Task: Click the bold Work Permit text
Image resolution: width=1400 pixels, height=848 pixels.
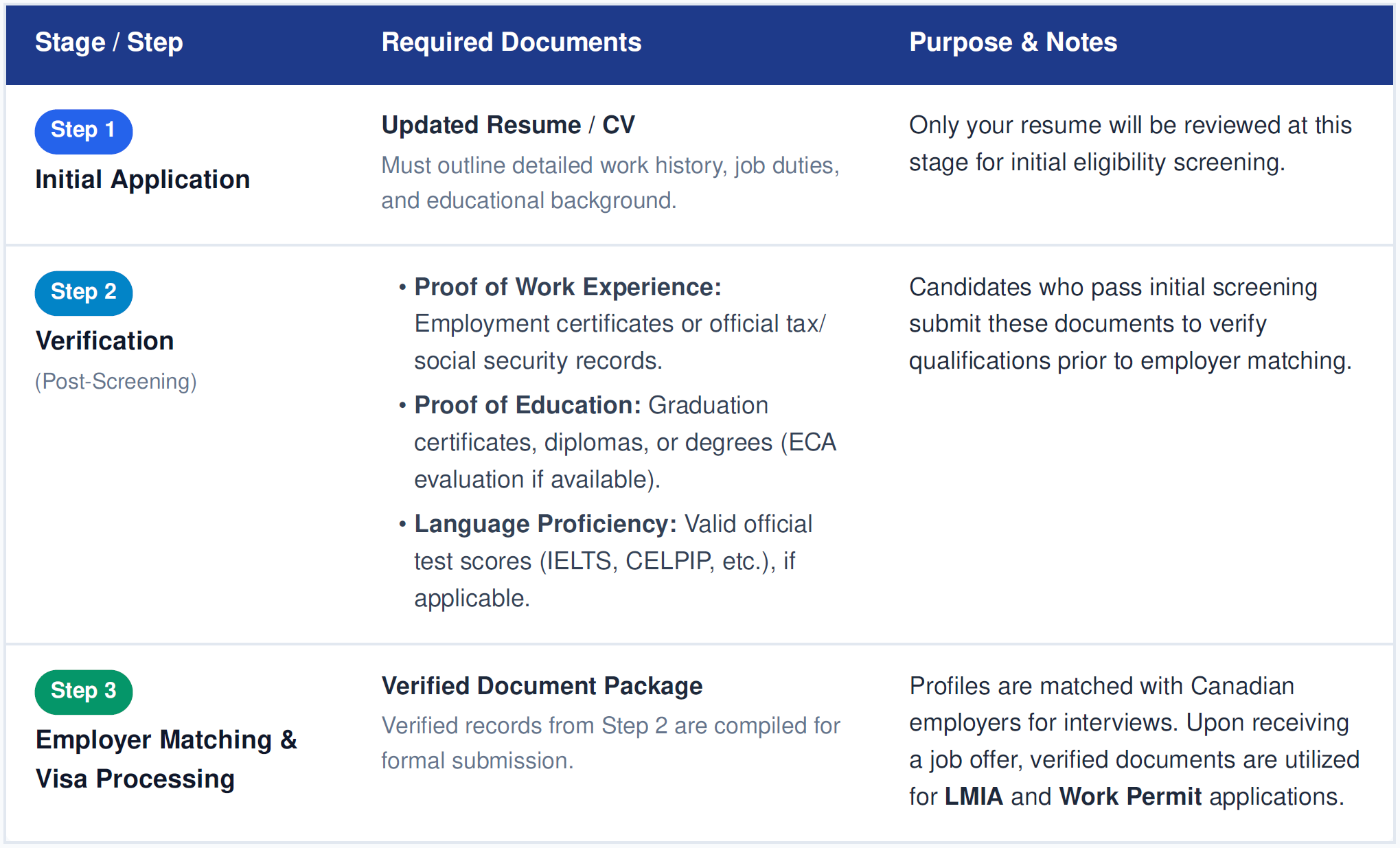Action: pos(1130,797)
